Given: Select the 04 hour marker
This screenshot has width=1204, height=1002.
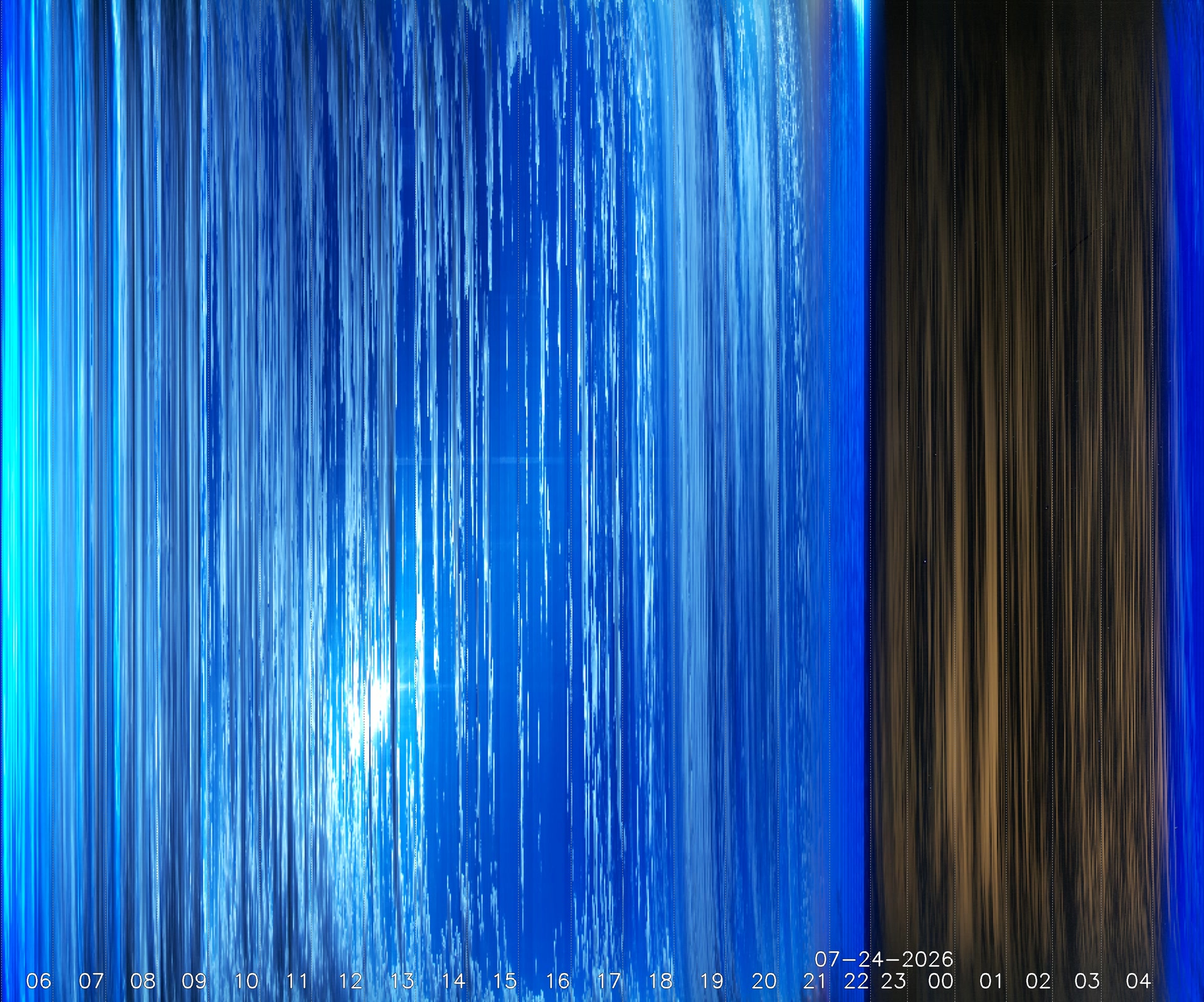Looking at the screenshot, I should click(x=1138, y=981).
